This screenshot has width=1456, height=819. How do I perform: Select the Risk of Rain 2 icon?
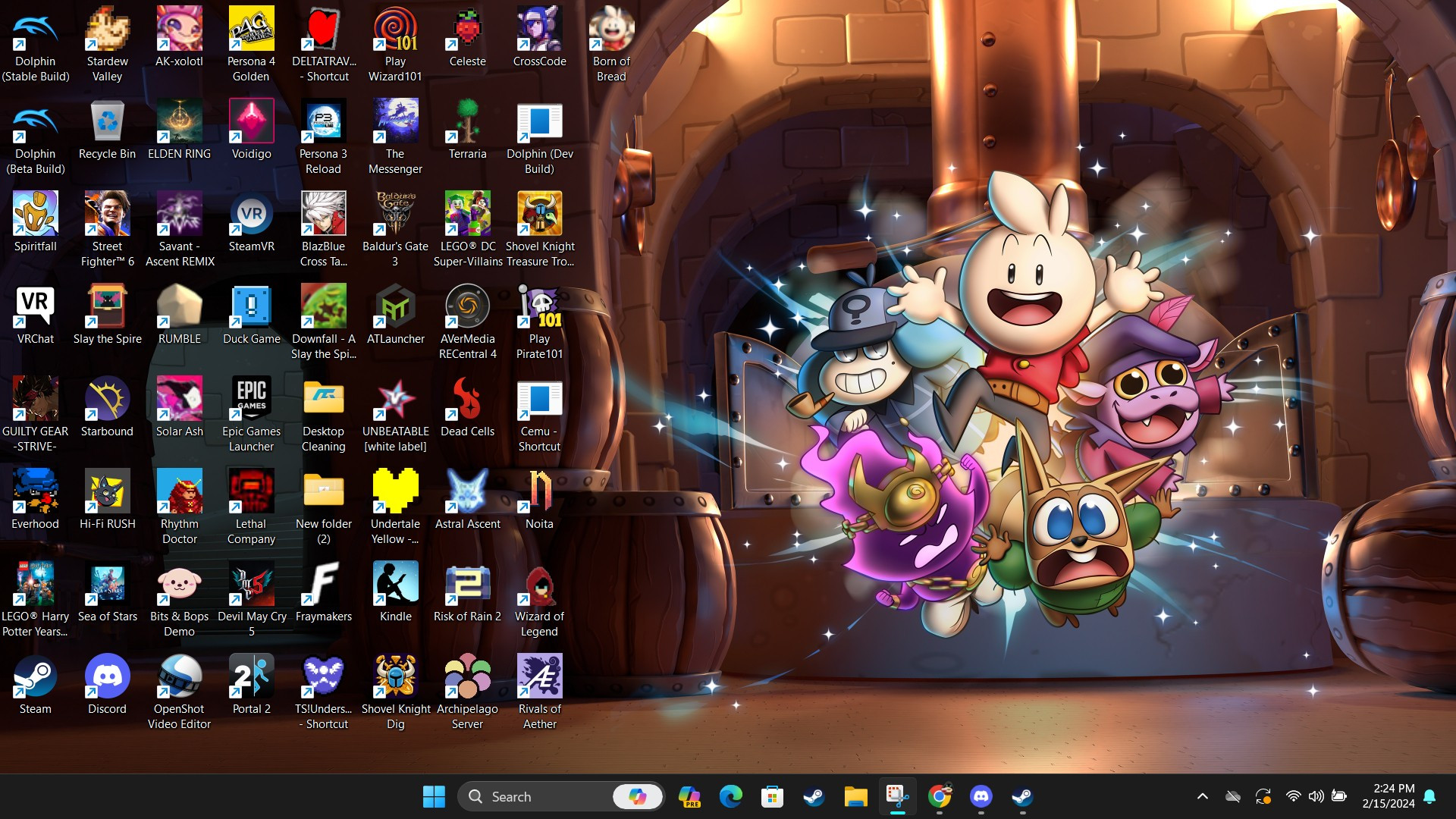coord(467,591)
